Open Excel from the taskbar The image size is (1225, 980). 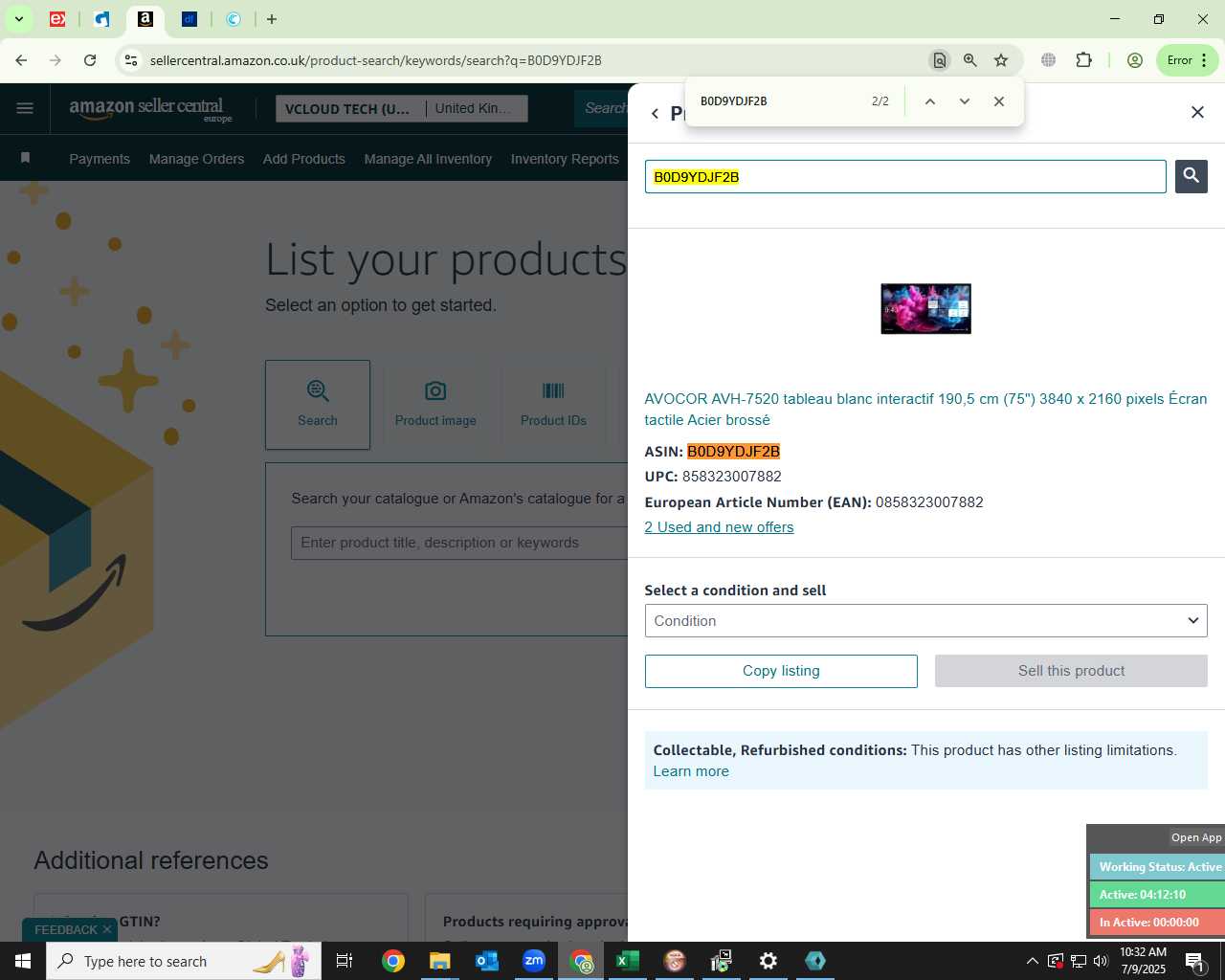(x=628, y=961)
